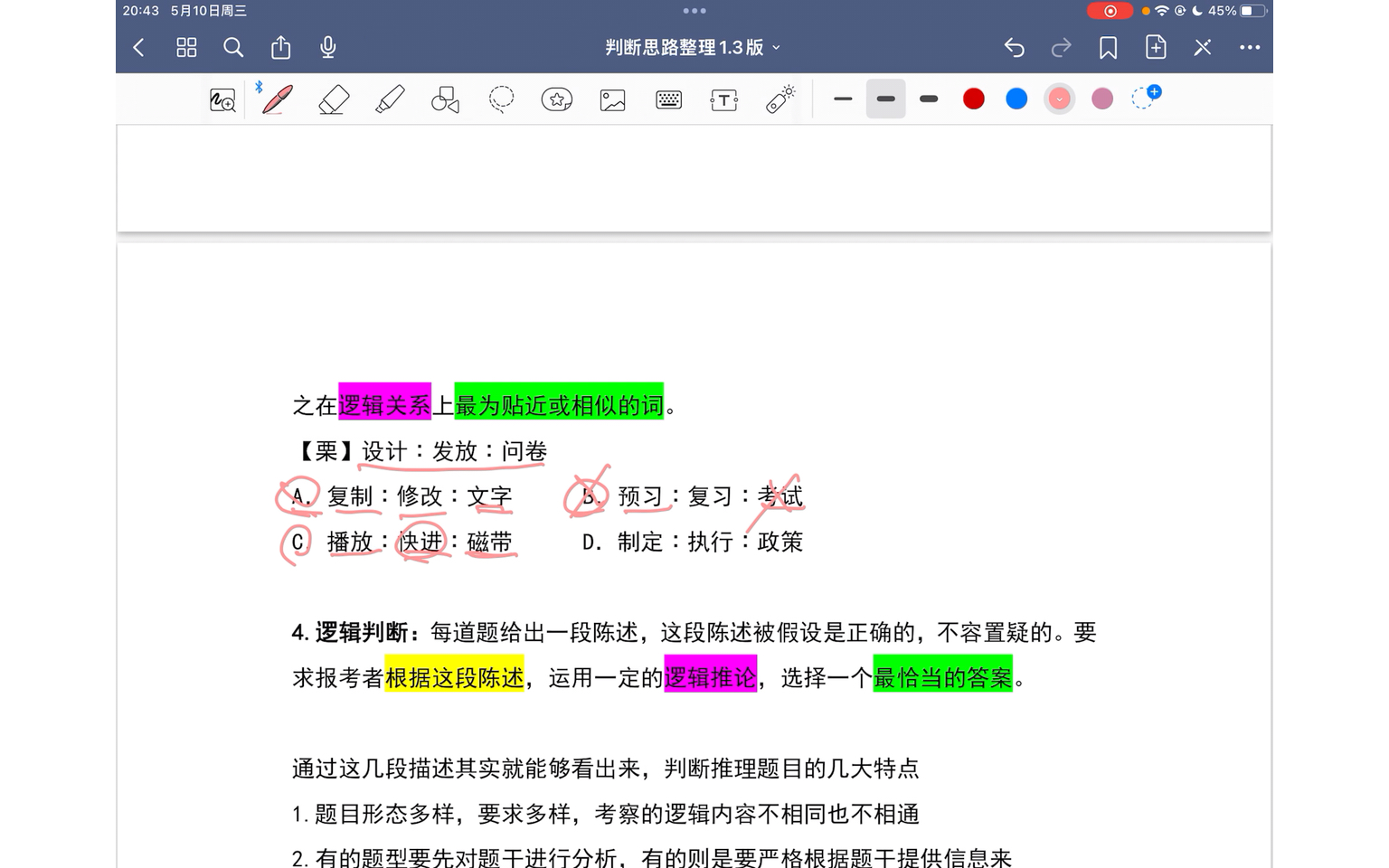The height and width of the screenshot is (868, 1389).
Task: Open the thumbnail grid view
Action: pos(186,48)
